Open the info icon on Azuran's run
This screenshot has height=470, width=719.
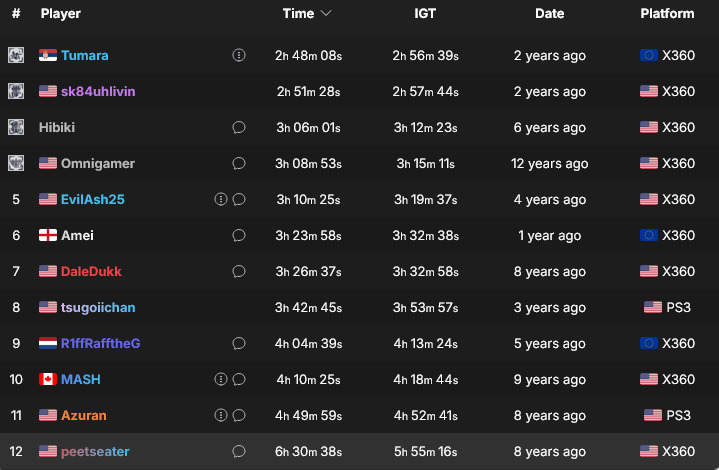(x=221, y=415)
